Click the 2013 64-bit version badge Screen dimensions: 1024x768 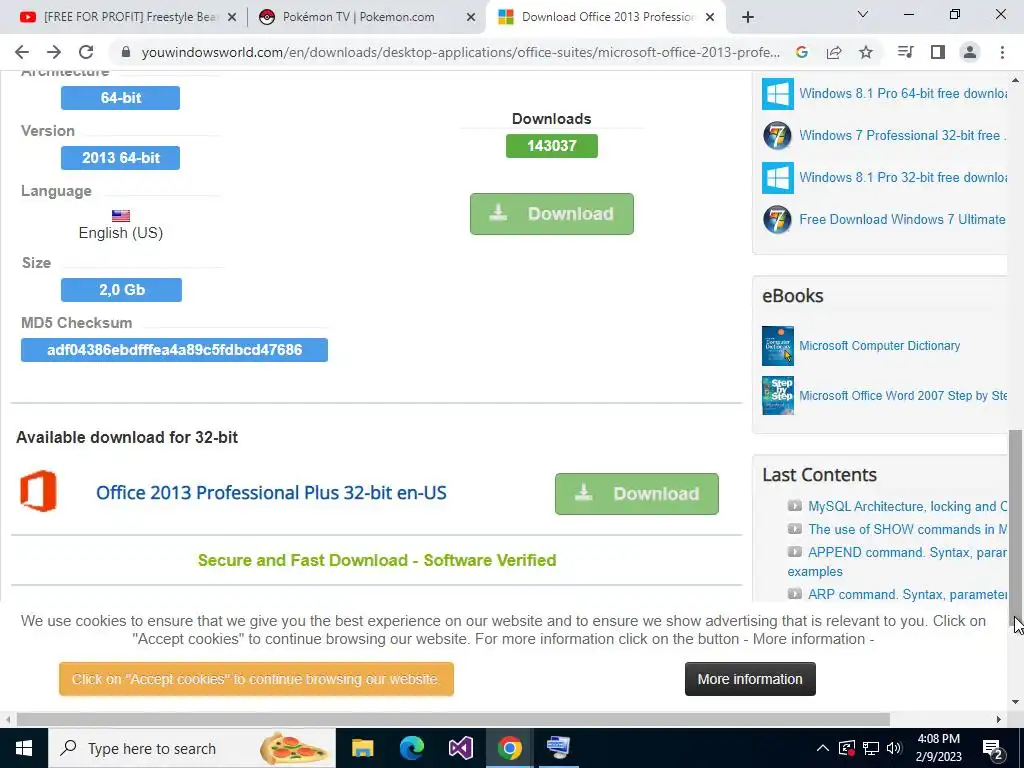tap(120, 158)
